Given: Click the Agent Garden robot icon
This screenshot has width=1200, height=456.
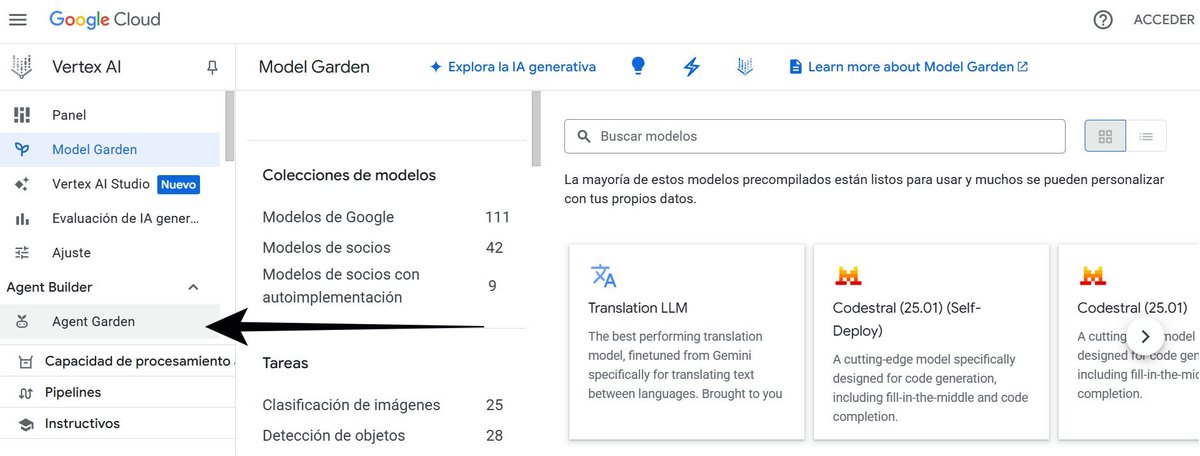Looking at the screenshot, I should 22,321.
